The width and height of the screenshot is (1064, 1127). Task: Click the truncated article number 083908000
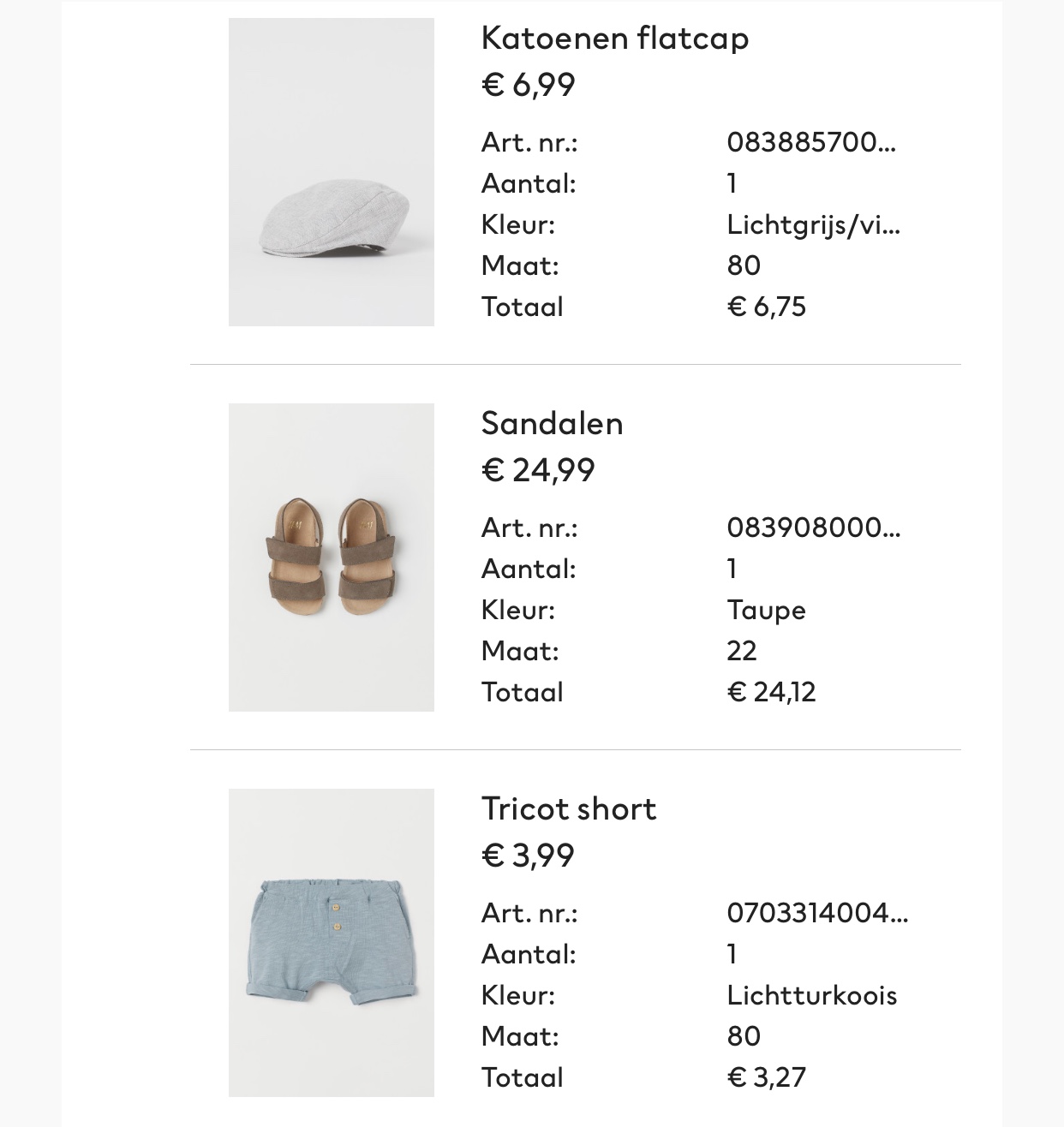814,528
